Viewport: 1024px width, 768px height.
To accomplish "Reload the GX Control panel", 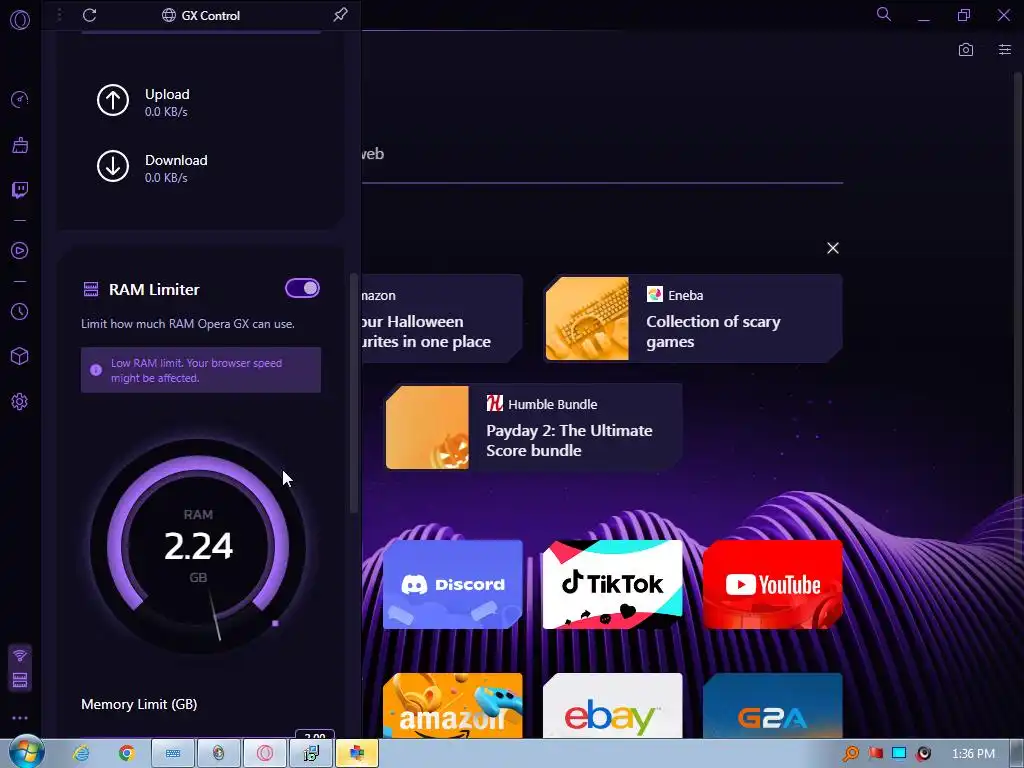I will [89, 15].
